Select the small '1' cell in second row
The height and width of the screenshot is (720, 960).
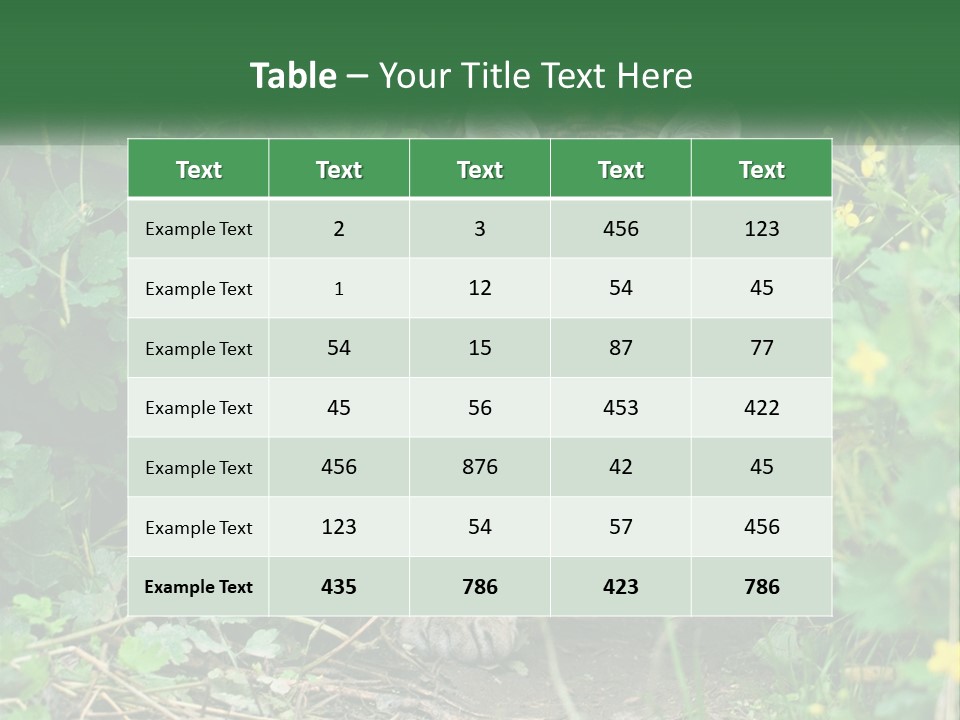[339, 289]
